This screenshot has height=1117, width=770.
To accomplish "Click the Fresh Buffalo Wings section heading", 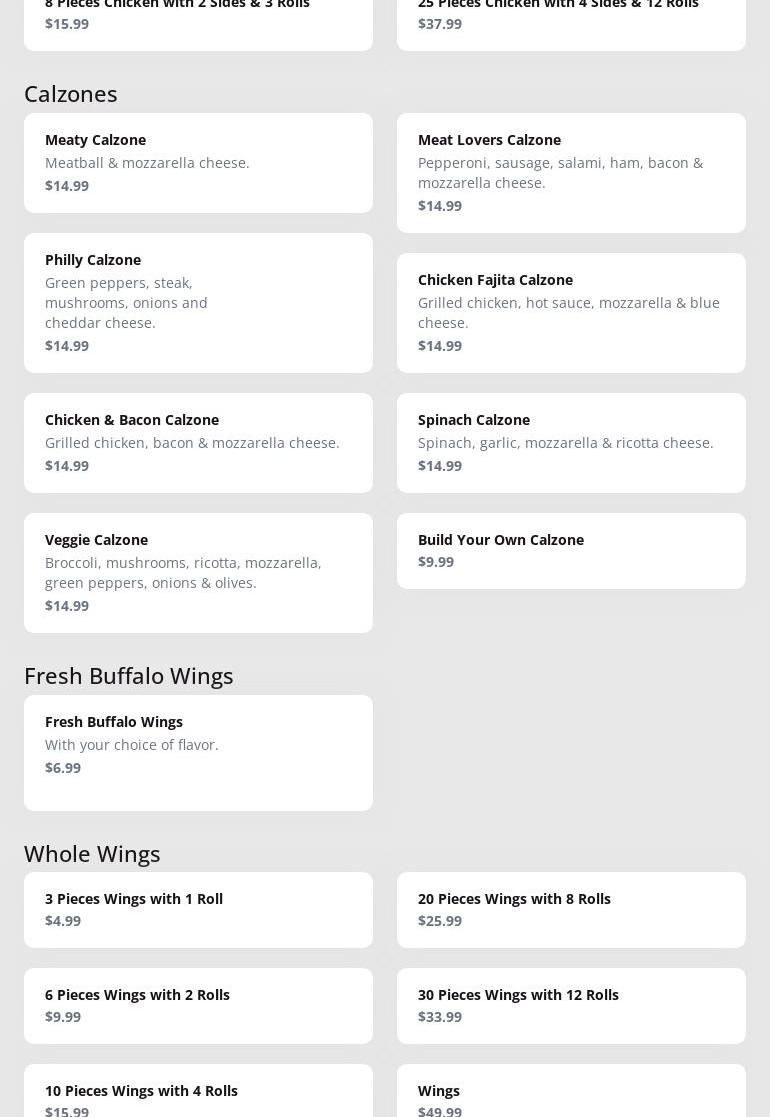I will [x=129, y=675].
